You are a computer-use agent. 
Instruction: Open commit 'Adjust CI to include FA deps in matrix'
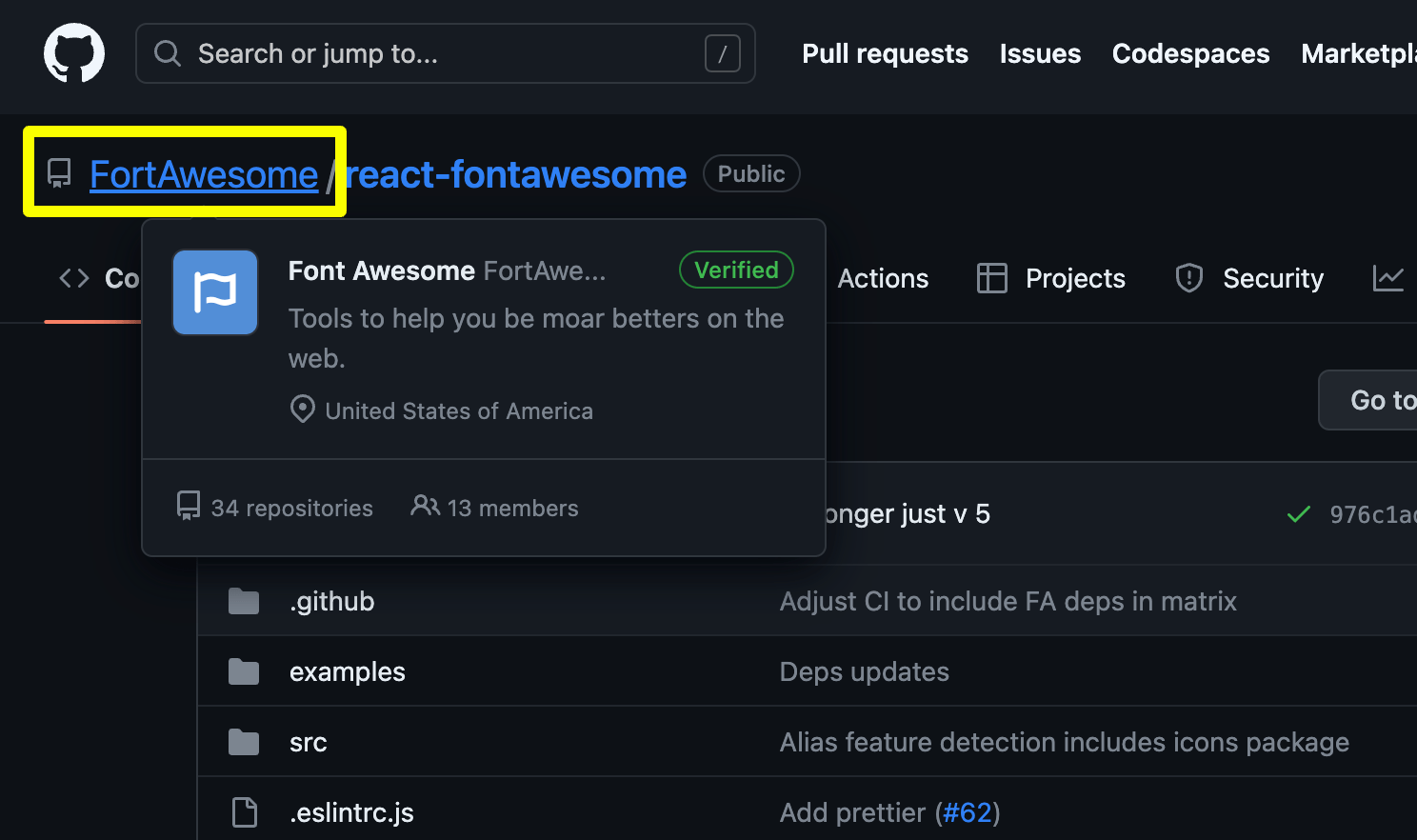point(1008,601)
